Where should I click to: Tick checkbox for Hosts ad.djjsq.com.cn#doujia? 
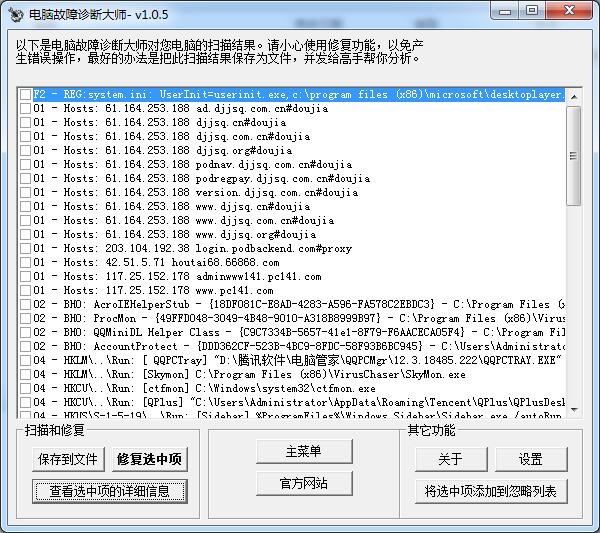pos(26,109)
